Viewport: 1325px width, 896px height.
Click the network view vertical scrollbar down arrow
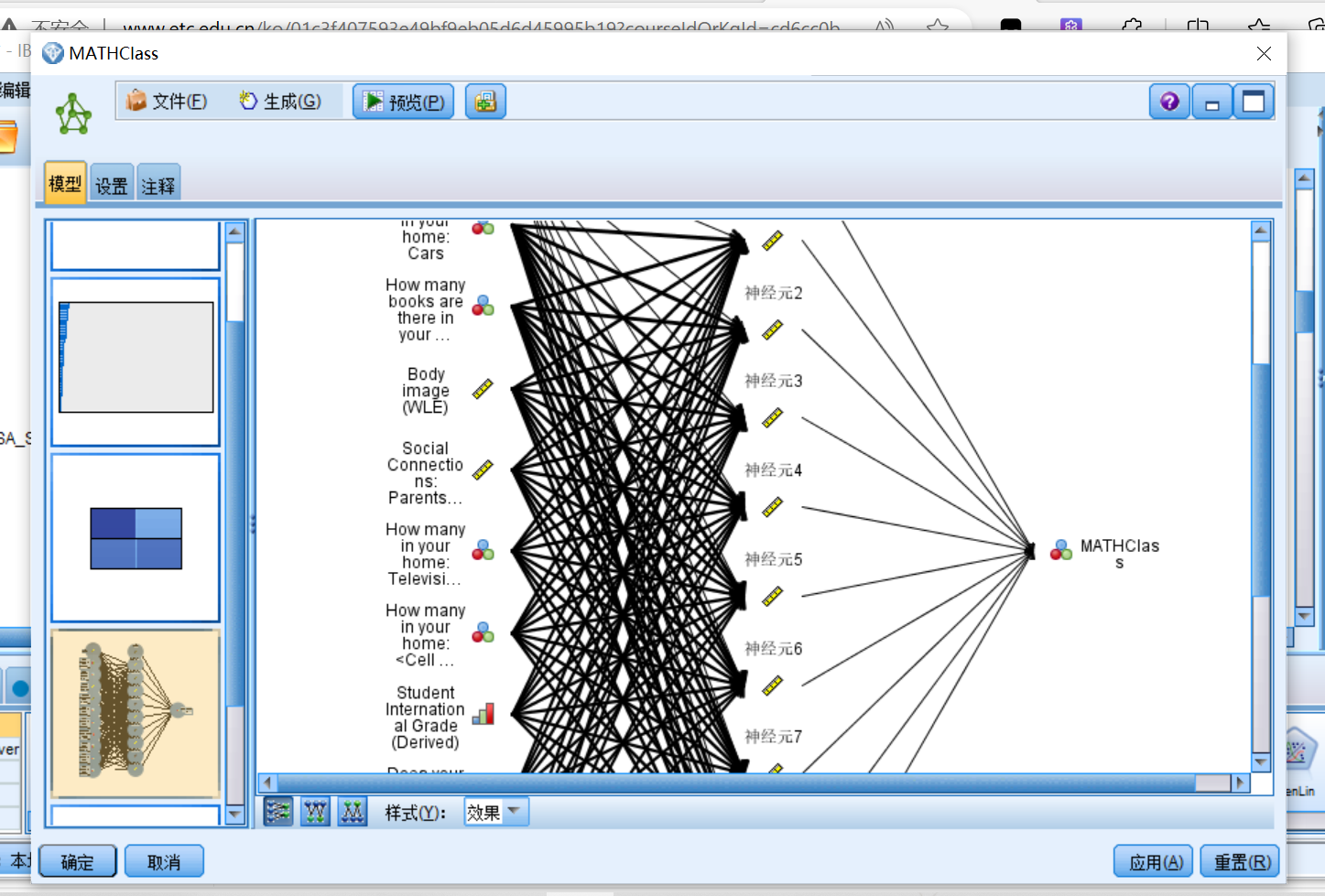(x=1261, y=762)
